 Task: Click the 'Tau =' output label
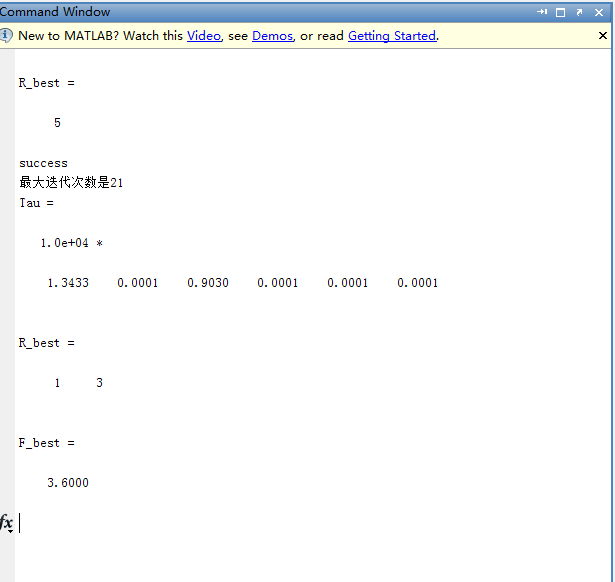pyautogui.click(x=36, y=203)
